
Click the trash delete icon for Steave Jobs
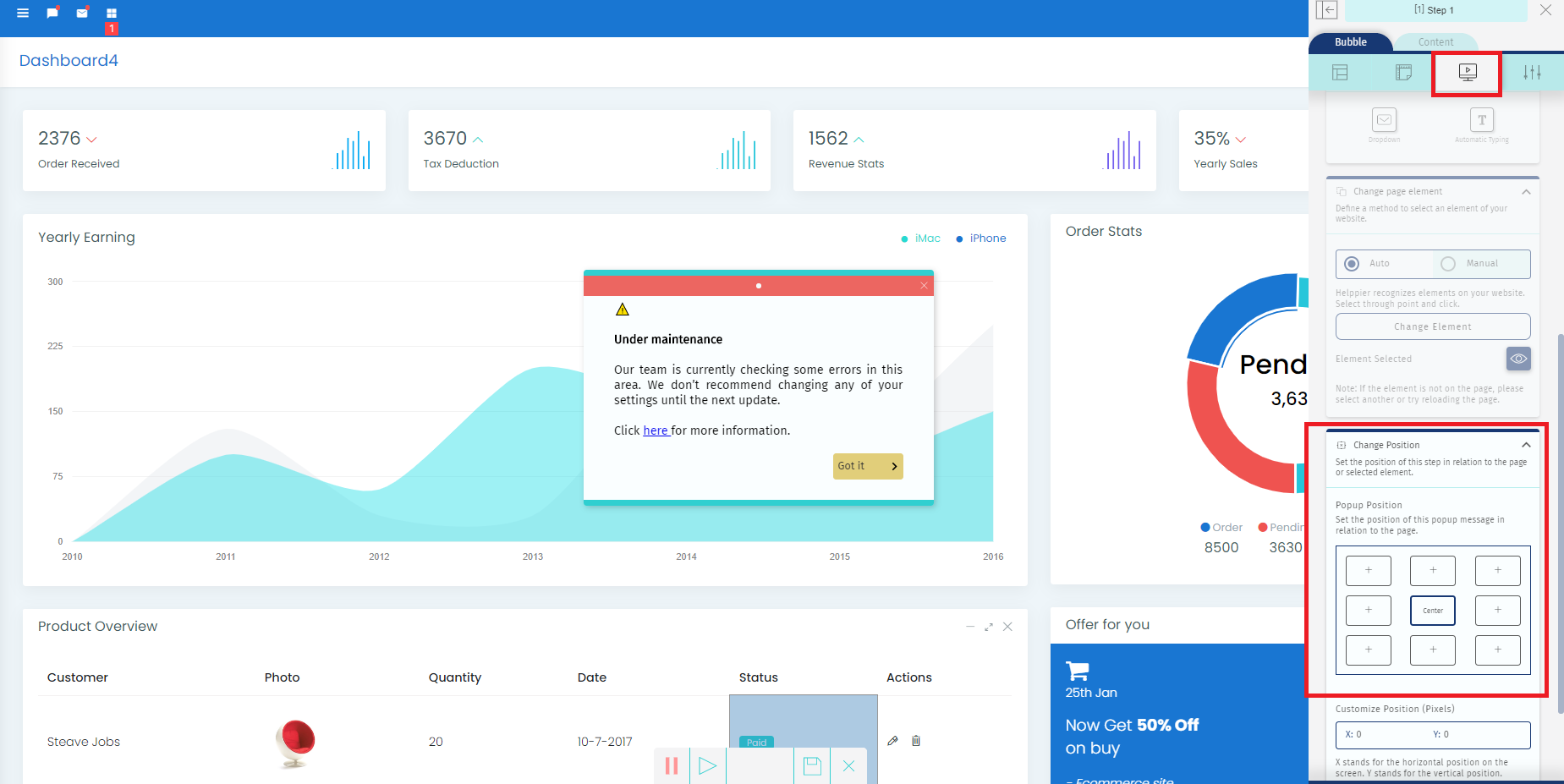point(916,741)
